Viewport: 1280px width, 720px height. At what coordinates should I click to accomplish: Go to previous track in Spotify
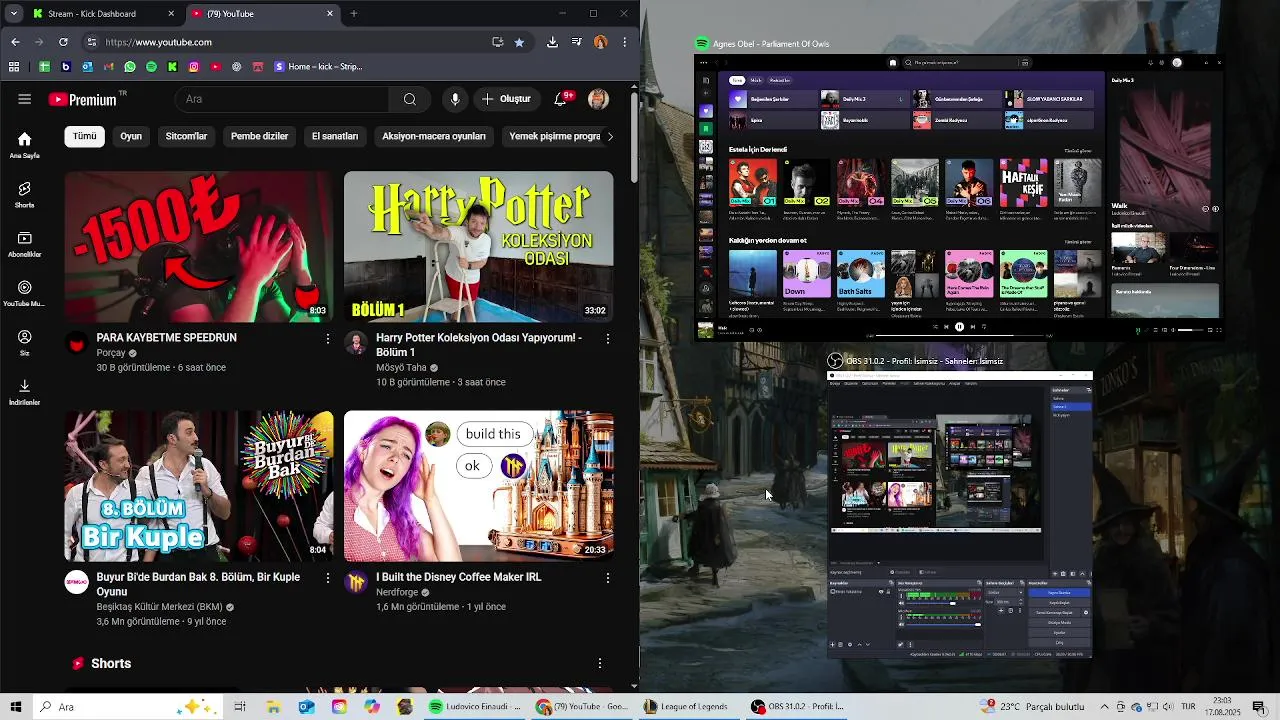click(x=946, y=327)
